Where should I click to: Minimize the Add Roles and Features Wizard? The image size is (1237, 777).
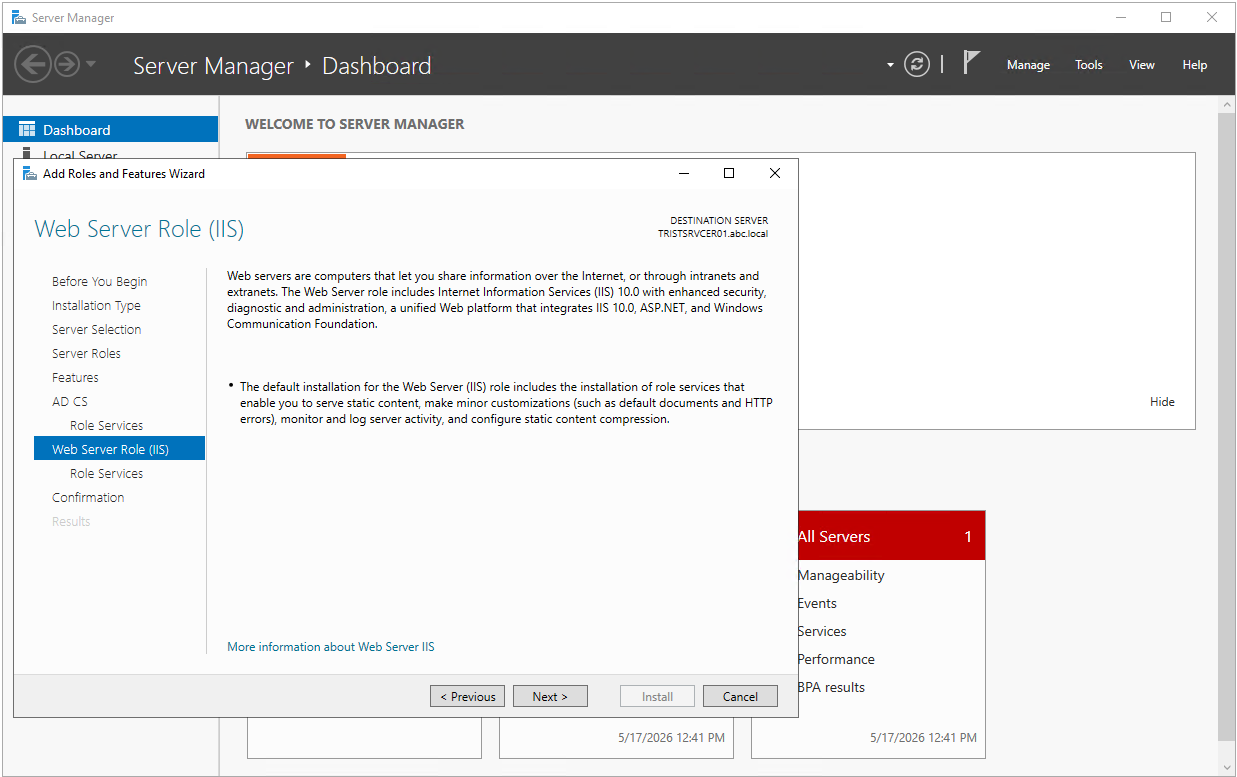coord(684,173)
